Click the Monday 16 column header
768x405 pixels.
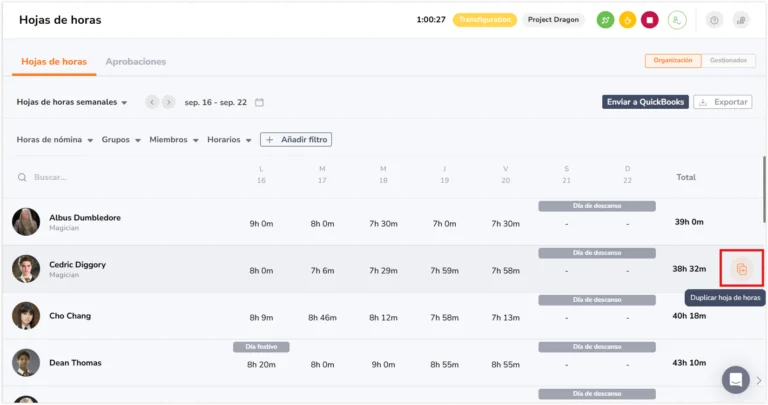(261, 174)
